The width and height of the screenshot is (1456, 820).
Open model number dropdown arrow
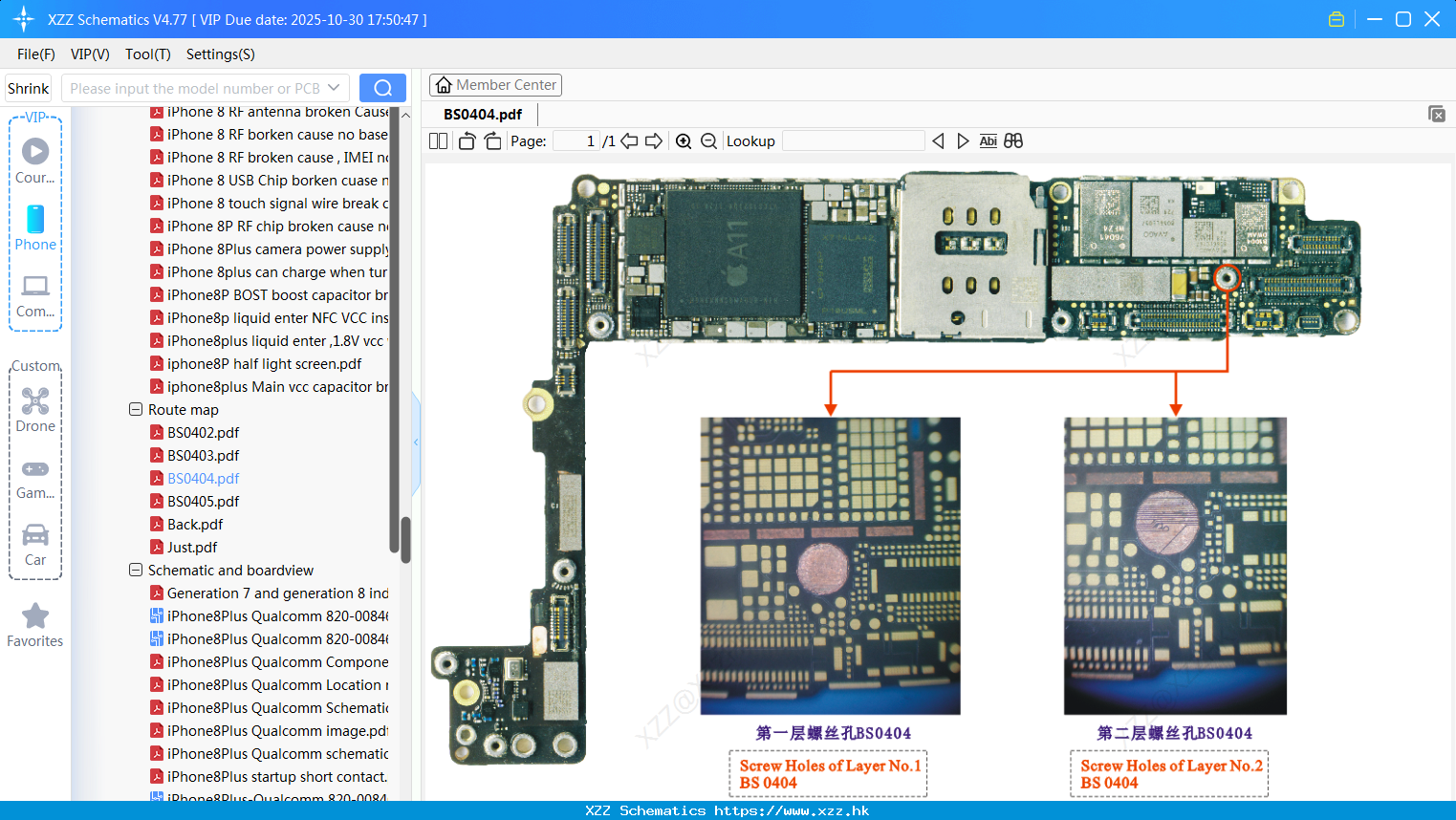tap(334, 88)
